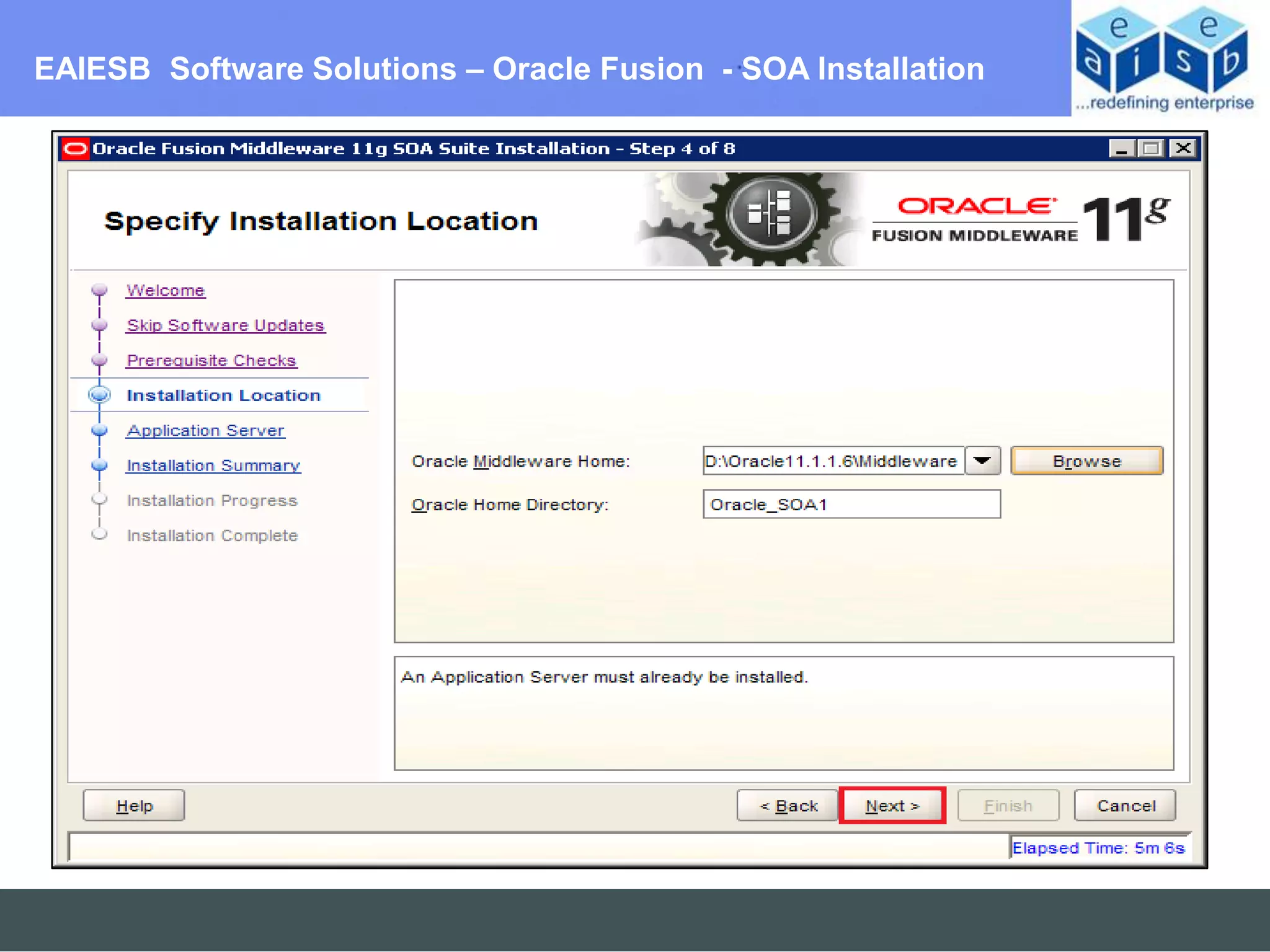Click the Oracle Middleware Home label
Screen dimensions: 1270x952
coord(520,461)
